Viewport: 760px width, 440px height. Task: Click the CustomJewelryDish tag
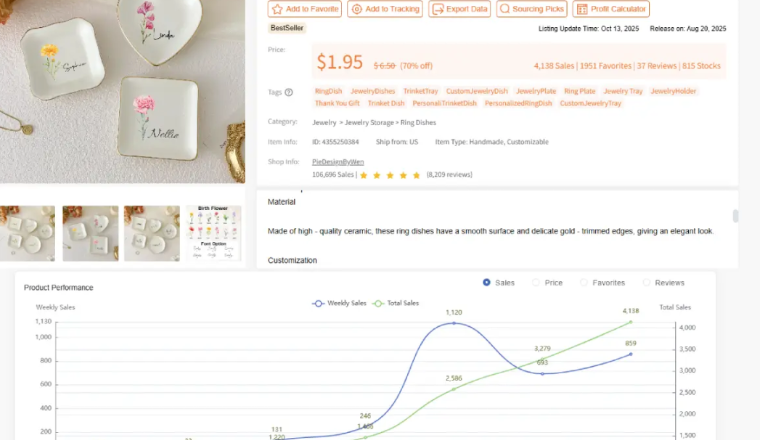[476, 91]
